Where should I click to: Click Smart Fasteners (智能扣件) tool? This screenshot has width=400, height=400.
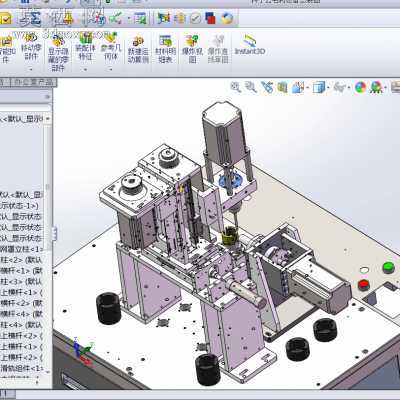click(6, 48)
